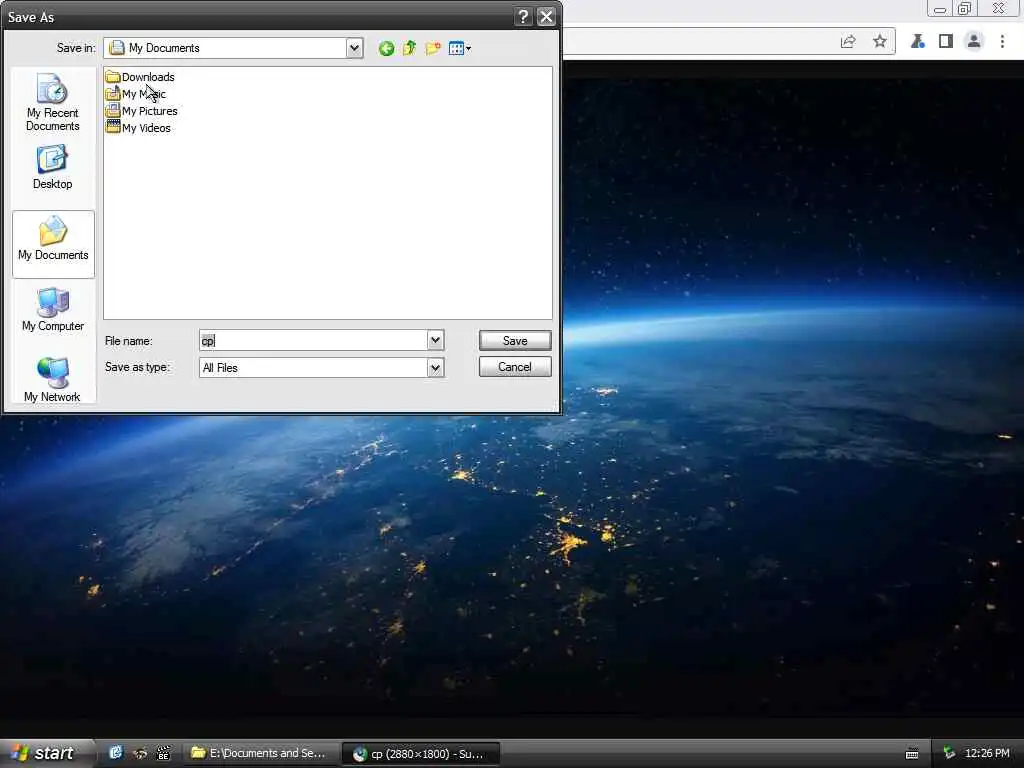
Task: Switch to cp (2880×1800) taskbar window
Action: click(421, 754)
